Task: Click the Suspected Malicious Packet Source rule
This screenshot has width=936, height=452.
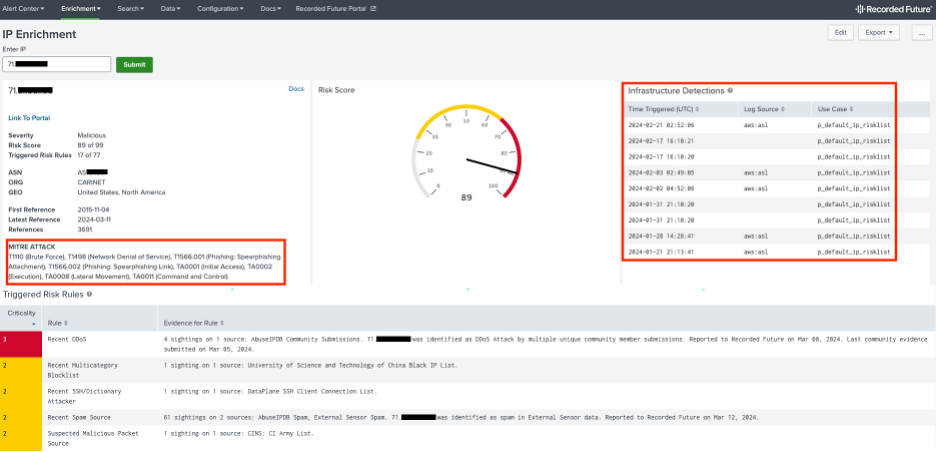Action: (x=93, y=438)
